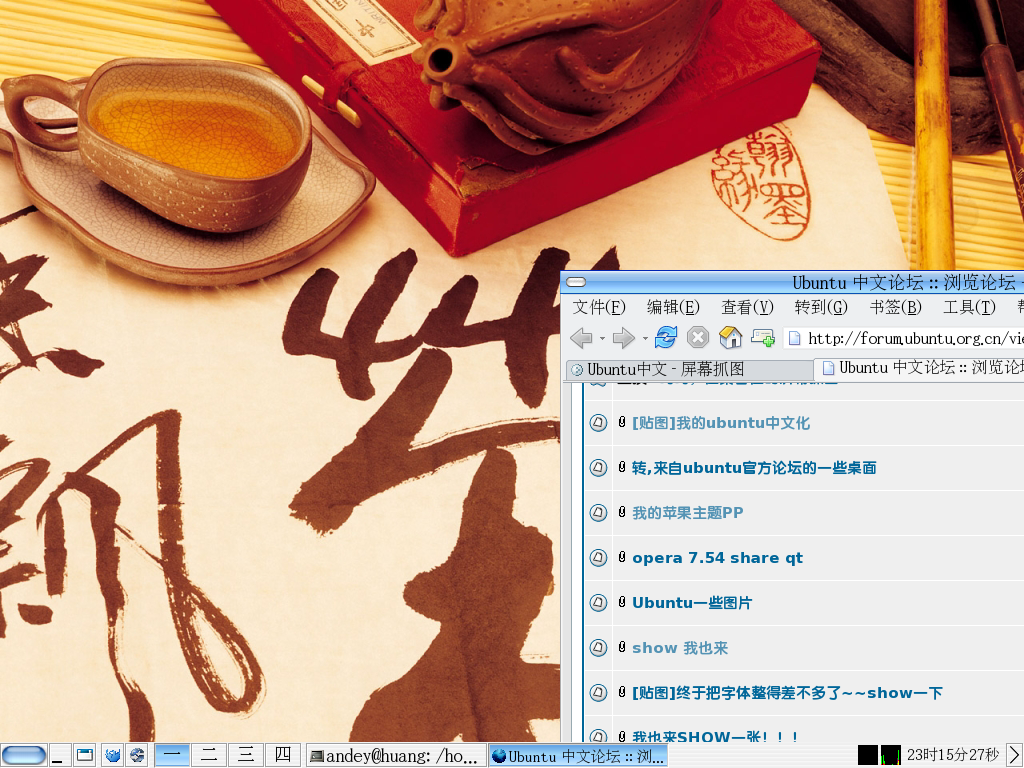The image size is (1024, 768).
Task: Open topic 我的苹果主题PP
Action: [x=688, y=513]
